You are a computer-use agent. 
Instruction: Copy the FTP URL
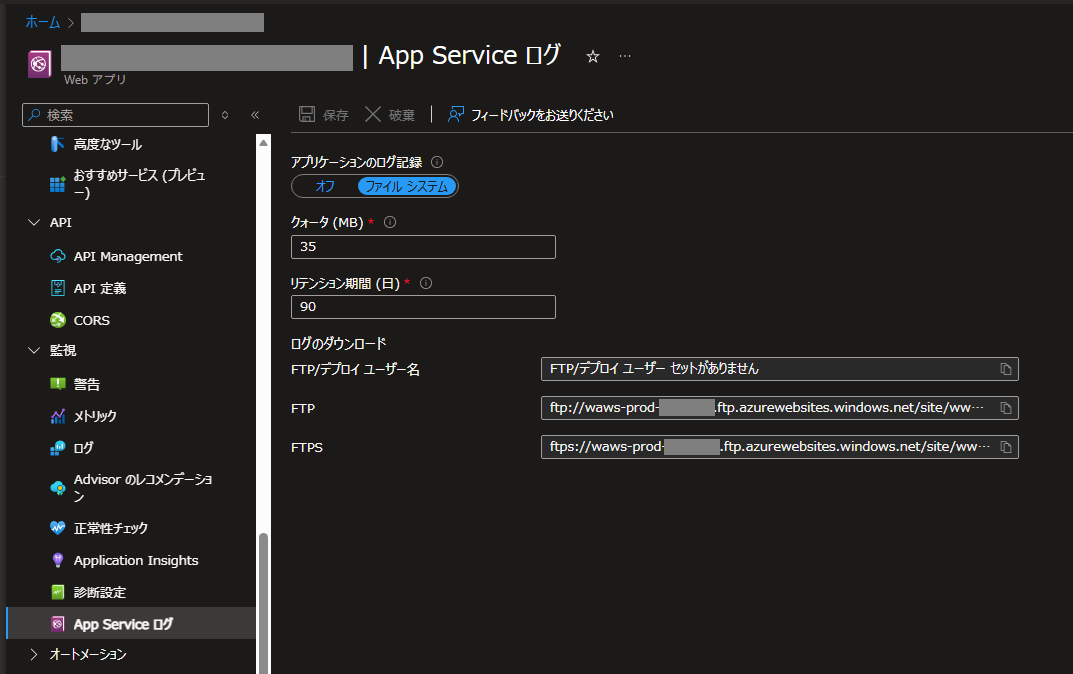coord(1005,408)
